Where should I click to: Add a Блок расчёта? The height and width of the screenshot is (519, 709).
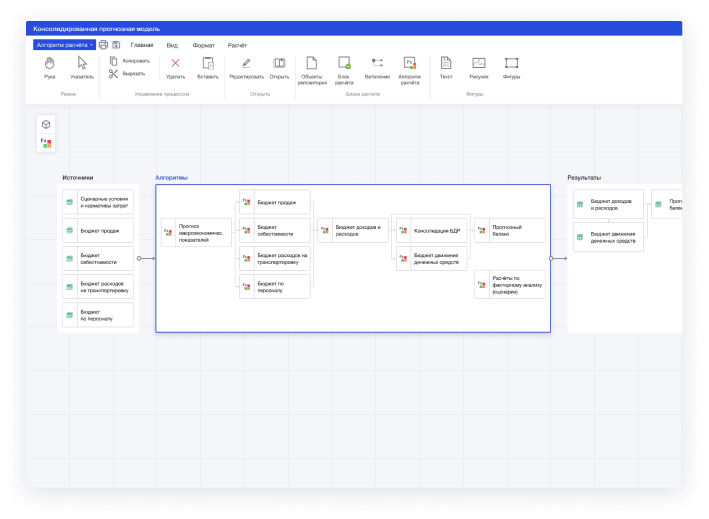pyautogui.click(x=344, y=71)
